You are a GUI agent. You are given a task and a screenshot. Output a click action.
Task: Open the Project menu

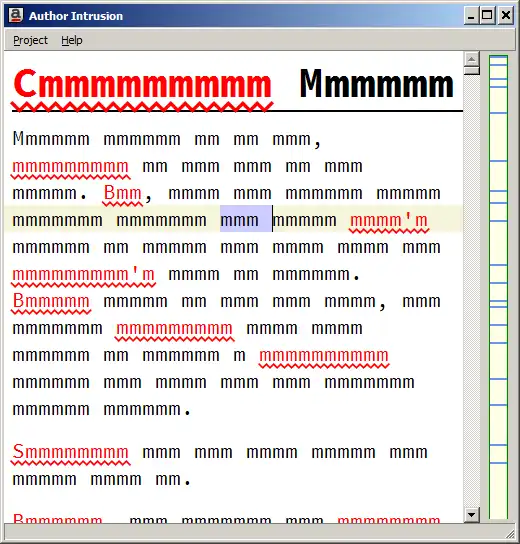click(30, 40)
